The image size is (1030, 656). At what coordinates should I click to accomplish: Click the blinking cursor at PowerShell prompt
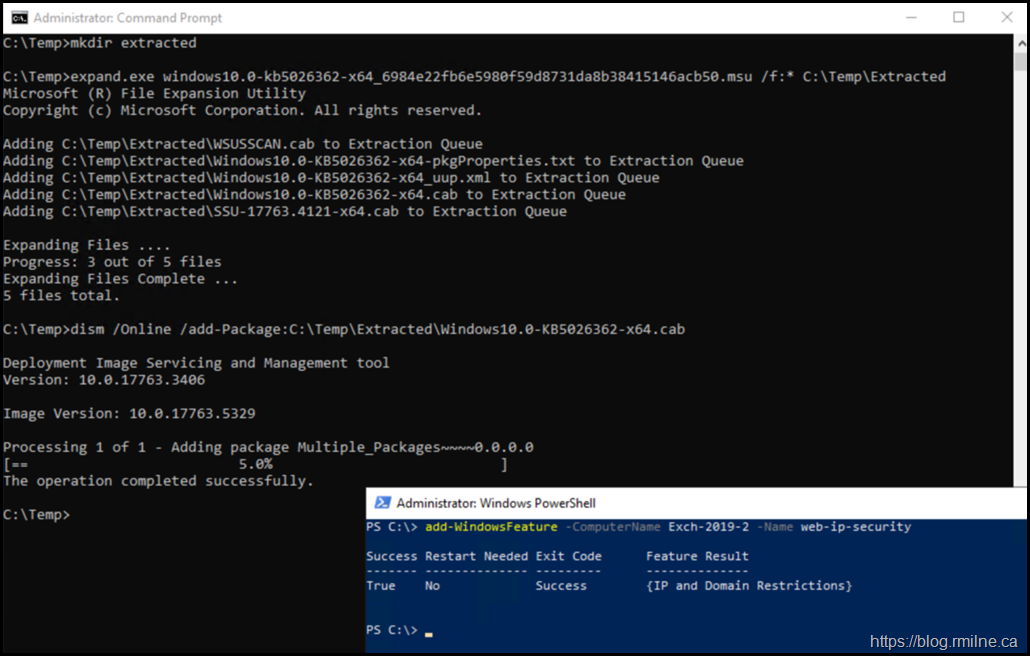[429, 633]
